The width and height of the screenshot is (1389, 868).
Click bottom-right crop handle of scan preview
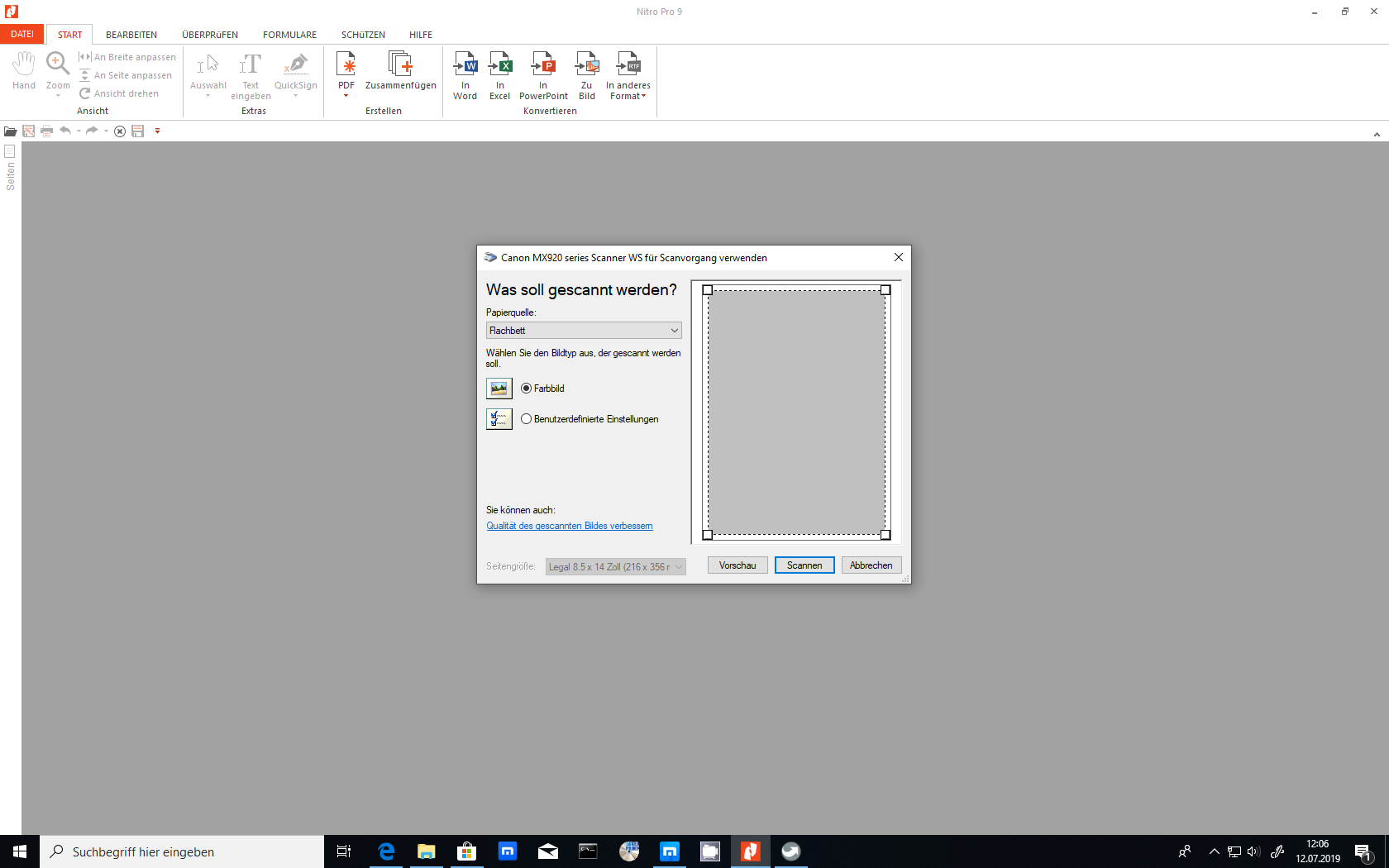click(x=885, y=535)
